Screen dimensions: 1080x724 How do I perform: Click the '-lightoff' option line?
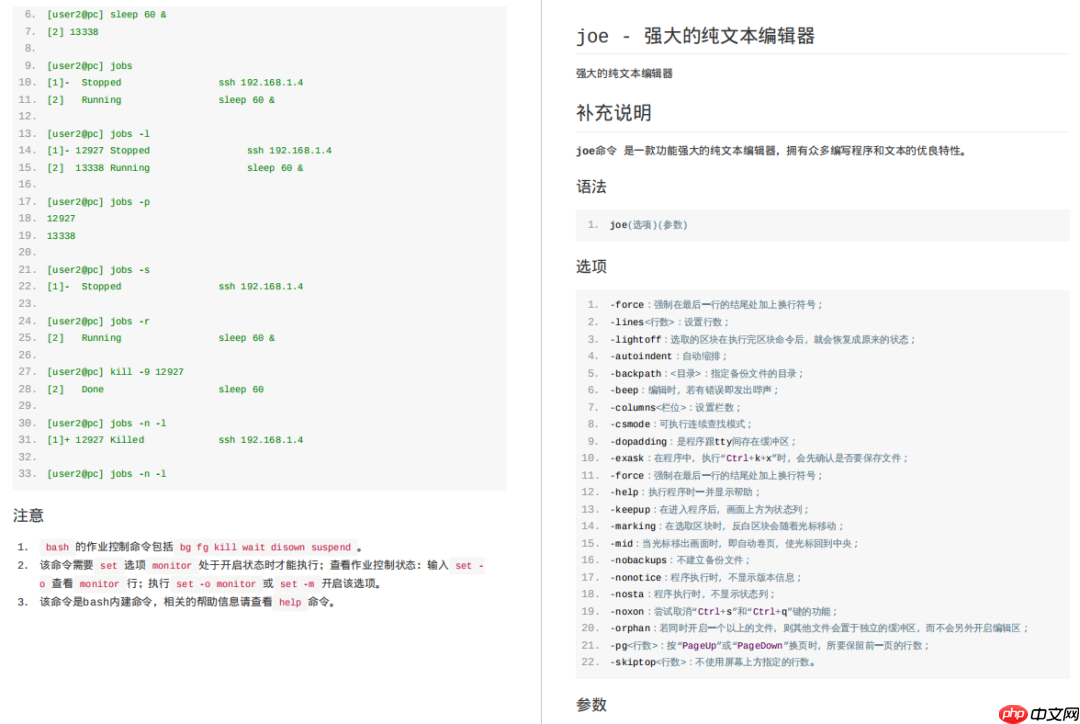763,339
